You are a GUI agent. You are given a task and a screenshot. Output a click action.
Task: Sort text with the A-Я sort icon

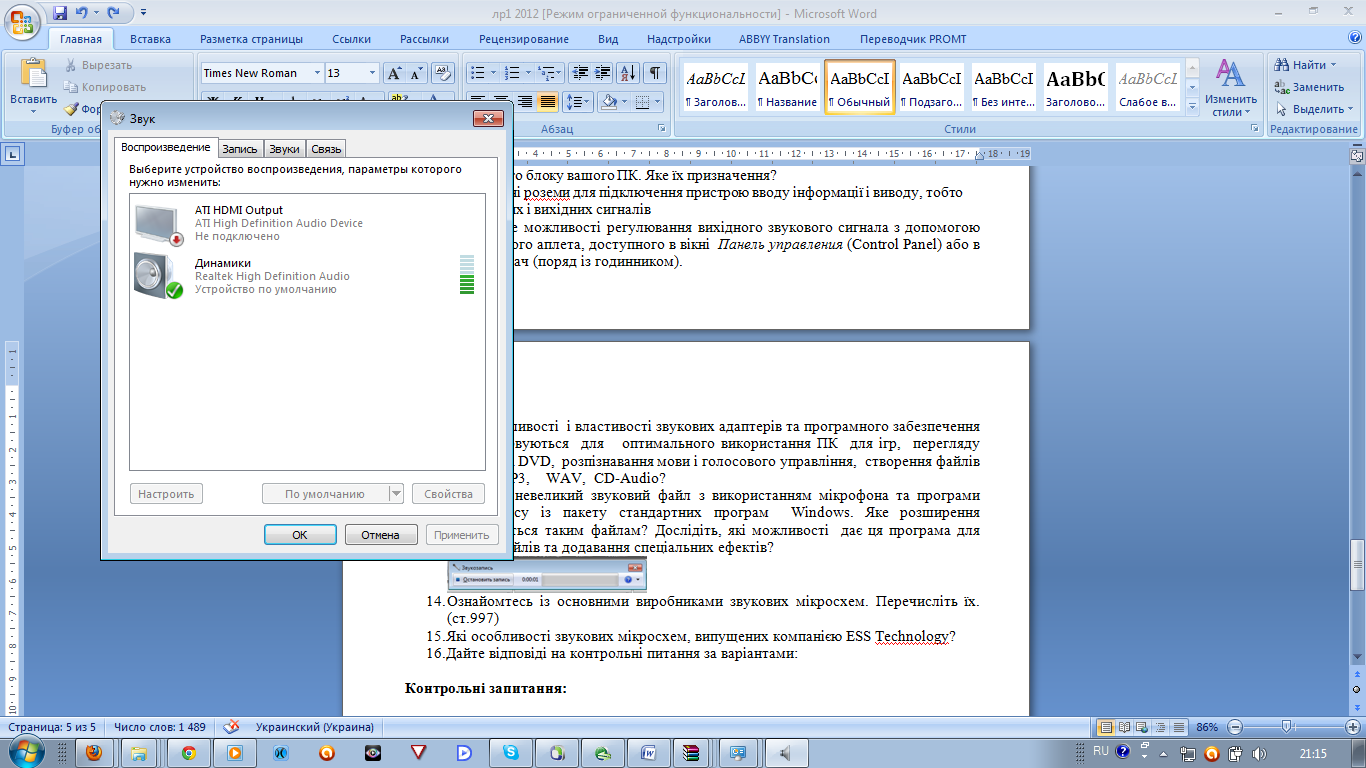pyautogui.click(x=628, y=73)
